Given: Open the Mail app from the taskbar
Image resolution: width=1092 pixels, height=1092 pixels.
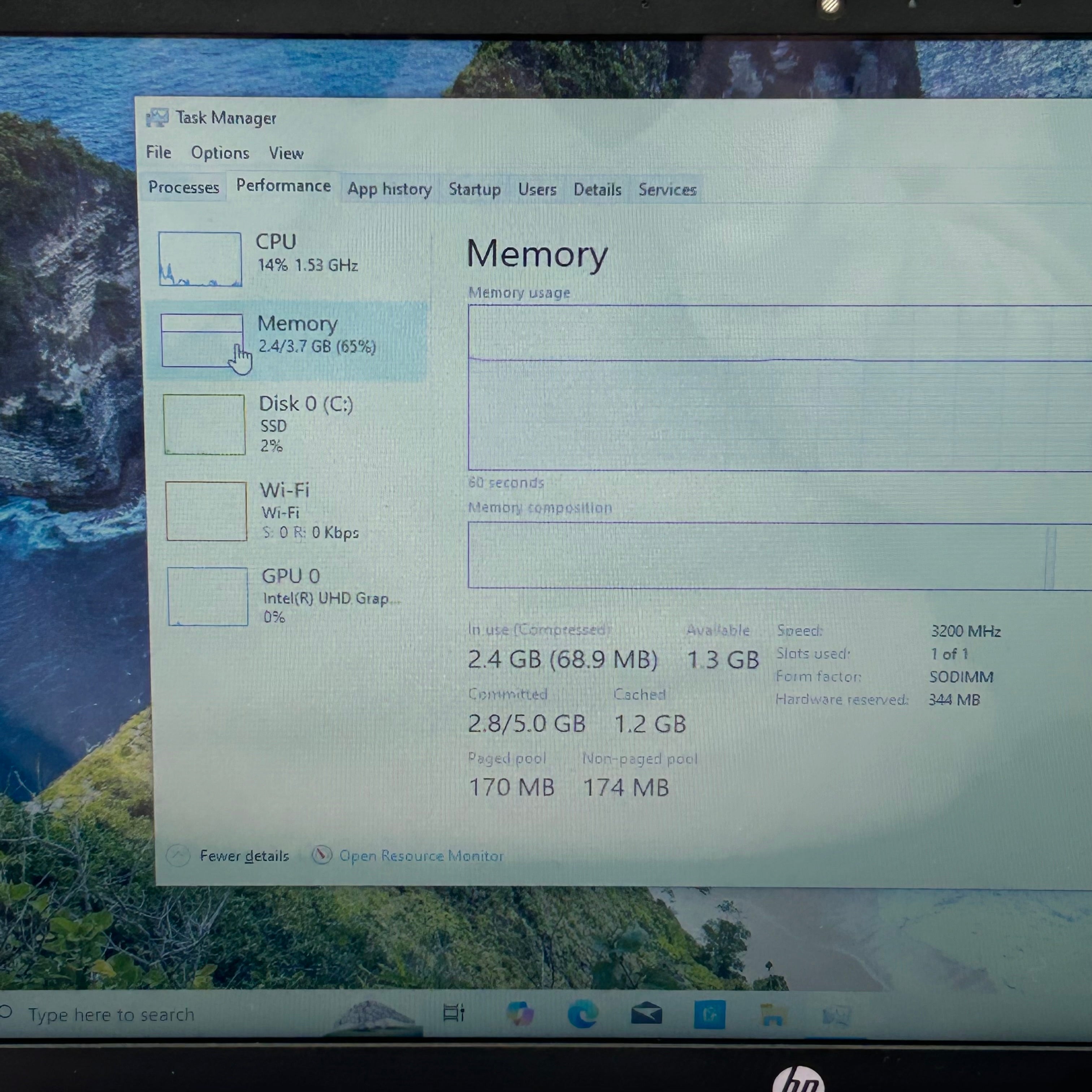Looking at the screenshot, I should (x=647, y=1013).
